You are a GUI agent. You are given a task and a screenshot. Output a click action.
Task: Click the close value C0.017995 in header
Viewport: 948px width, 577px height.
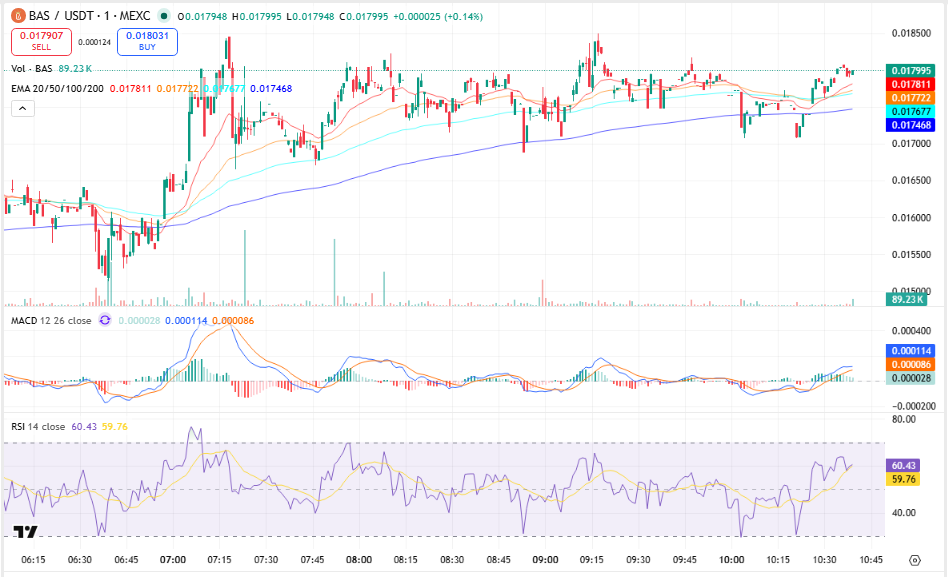(x=363, y=17)
